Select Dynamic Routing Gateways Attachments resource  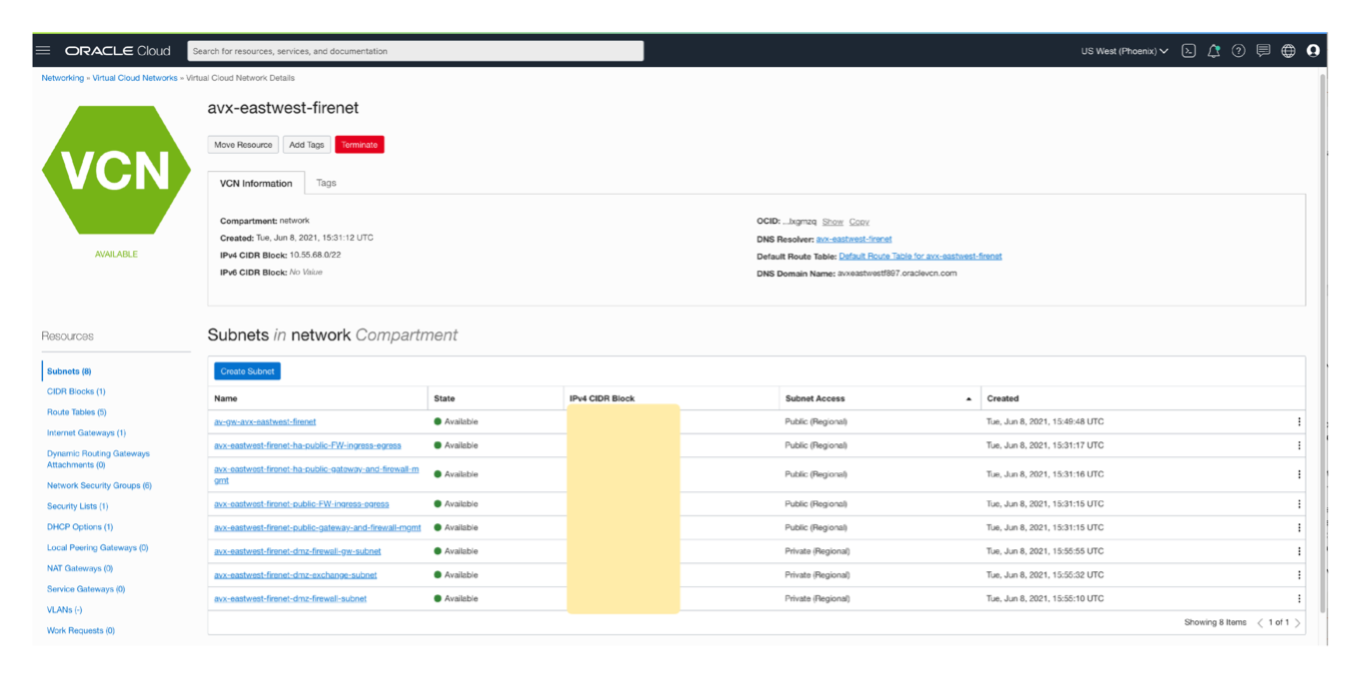pos(98,459)
